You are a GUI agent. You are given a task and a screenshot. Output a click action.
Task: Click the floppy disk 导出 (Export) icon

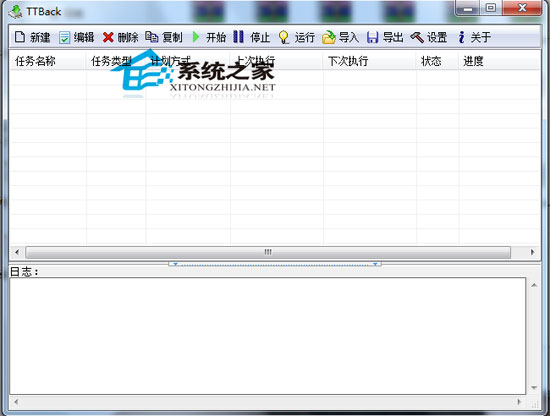[x=373, y=37]
